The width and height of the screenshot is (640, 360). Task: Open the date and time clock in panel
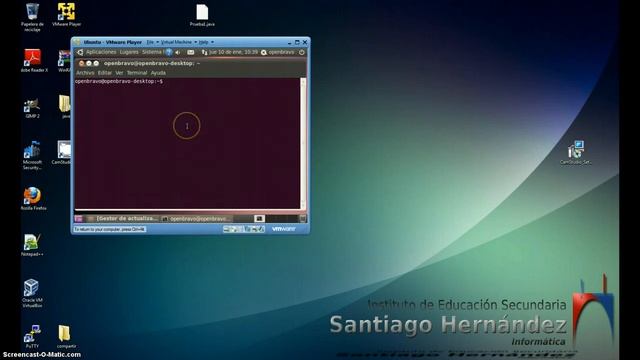(233, 52)
